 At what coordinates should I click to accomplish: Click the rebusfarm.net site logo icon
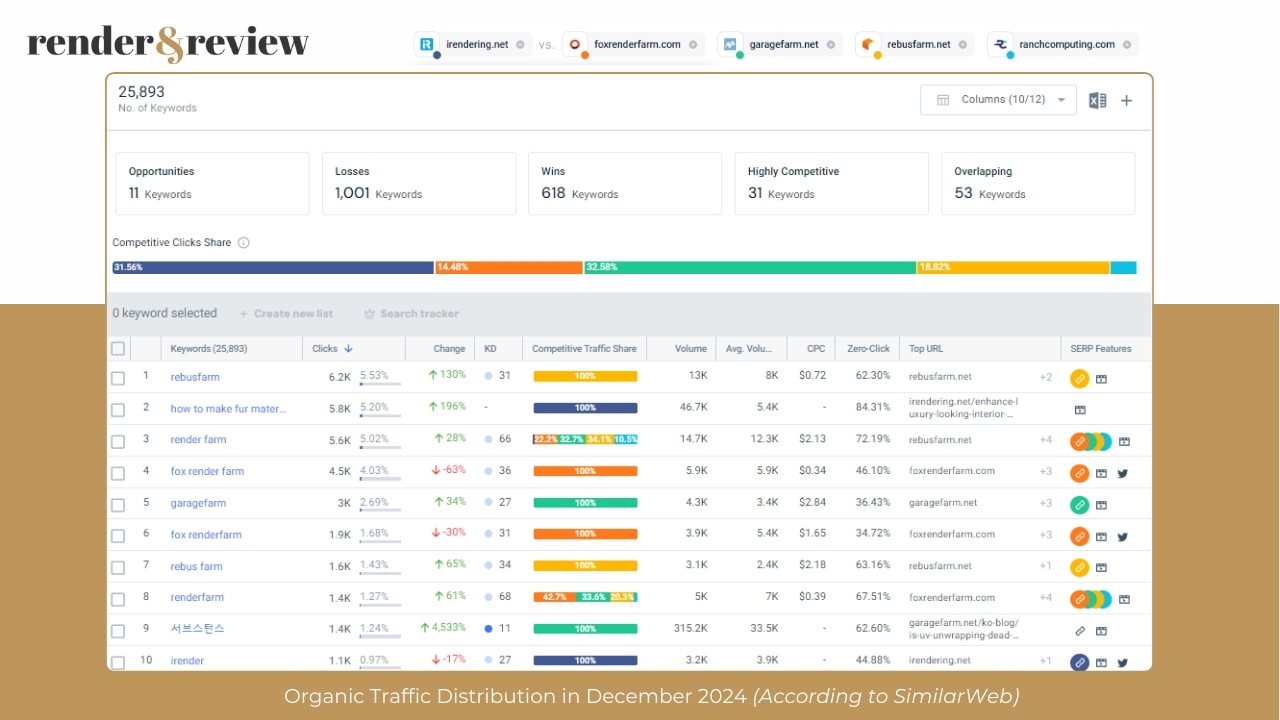tap(868, 44)
